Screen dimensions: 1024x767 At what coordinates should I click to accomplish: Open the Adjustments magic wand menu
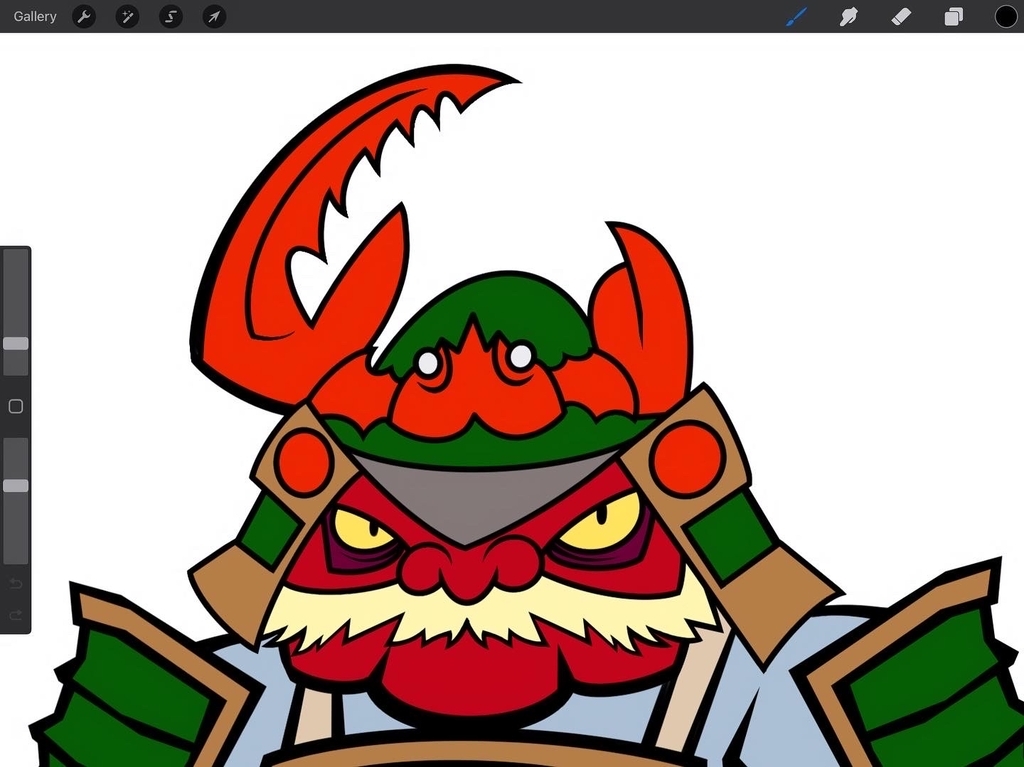[x=127, y=16]
